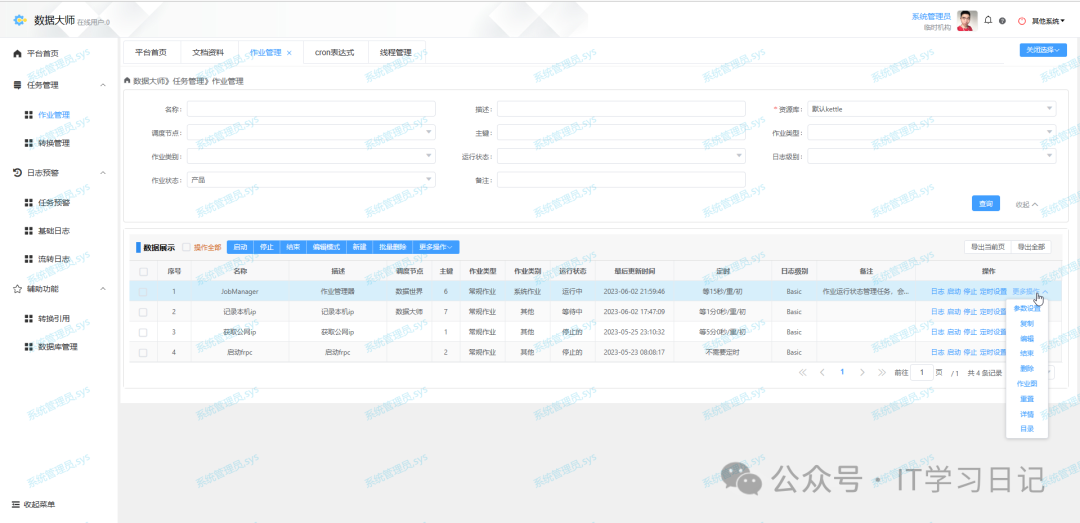1080x523 pixels.
Task: Click the grid icon beside 数据库管理
Action: tap(29, 347)
